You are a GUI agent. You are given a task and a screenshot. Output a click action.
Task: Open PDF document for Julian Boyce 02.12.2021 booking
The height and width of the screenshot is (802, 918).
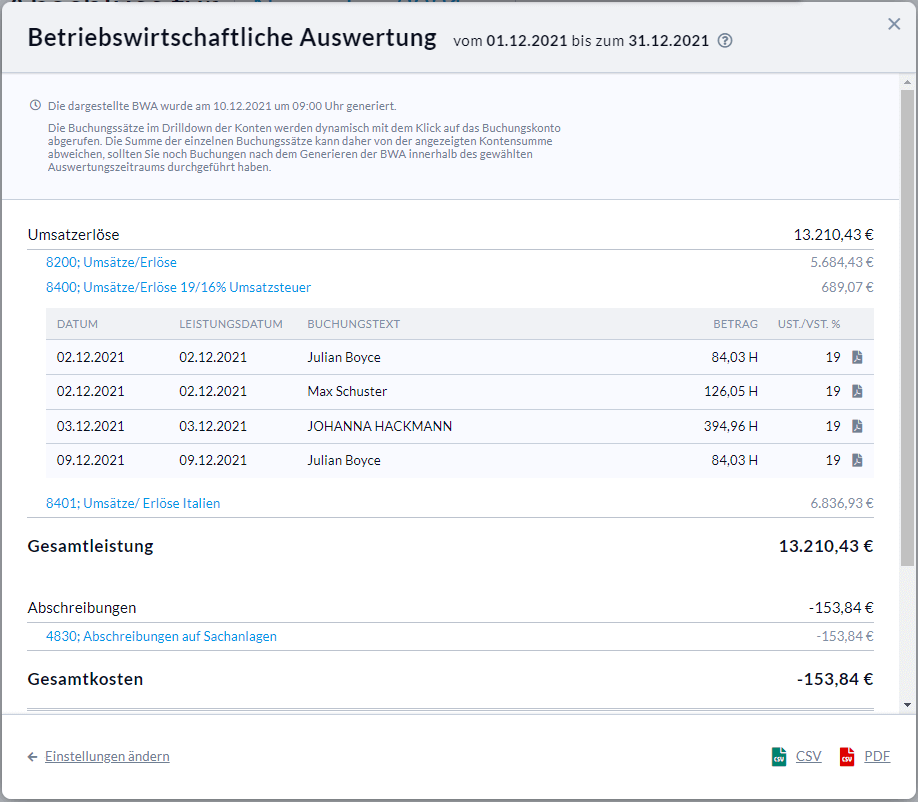(x=857, y=357)
